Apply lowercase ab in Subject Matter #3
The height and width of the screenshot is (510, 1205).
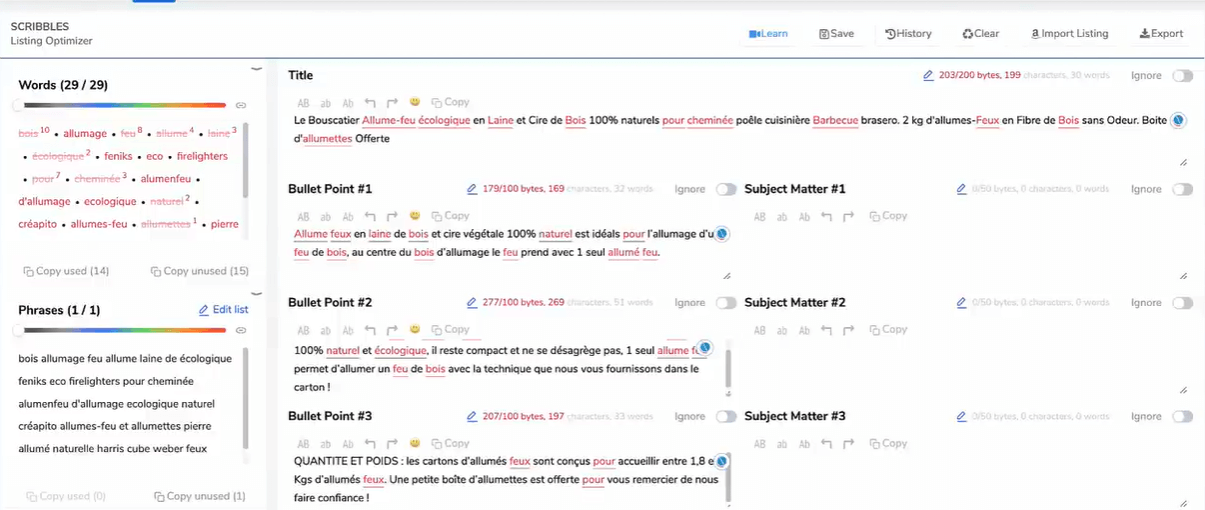click(x=782, y=445)
